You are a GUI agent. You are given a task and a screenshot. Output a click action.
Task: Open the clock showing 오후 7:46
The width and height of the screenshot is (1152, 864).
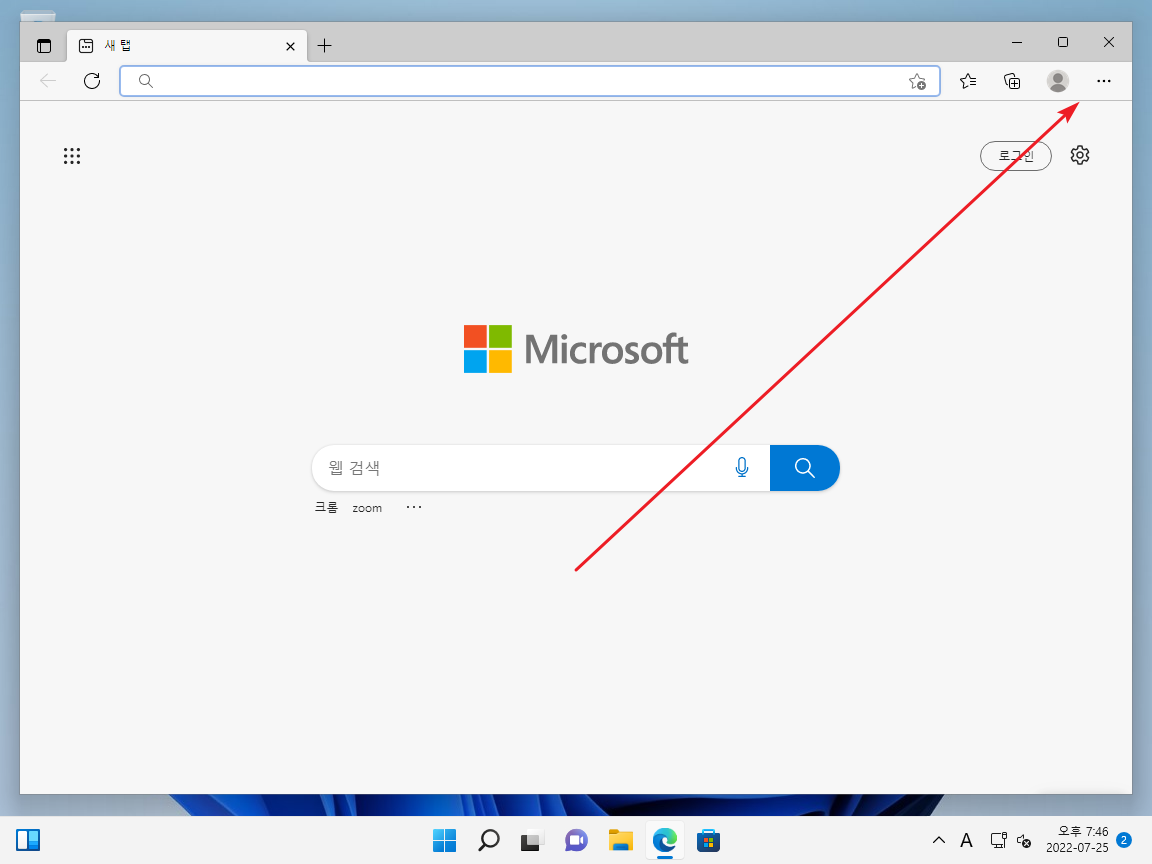[x=1077, y=840]
